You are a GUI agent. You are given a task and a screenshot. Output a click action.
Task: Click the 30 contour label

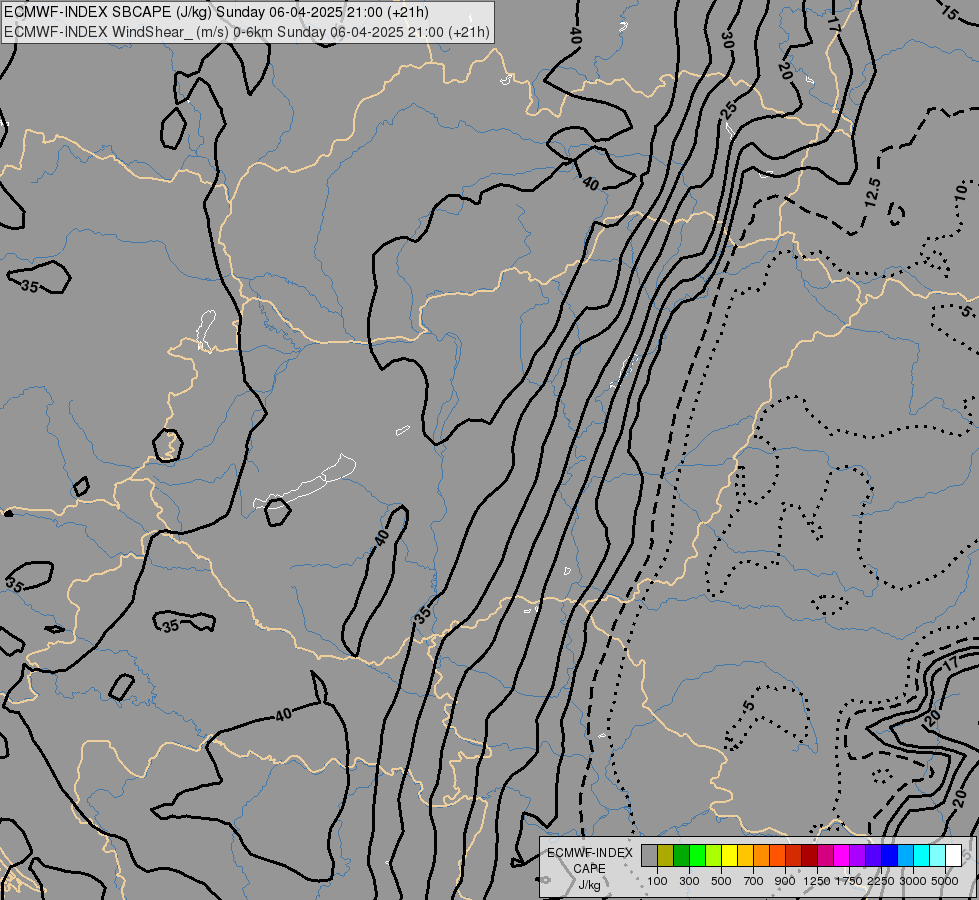click(727, 41)
